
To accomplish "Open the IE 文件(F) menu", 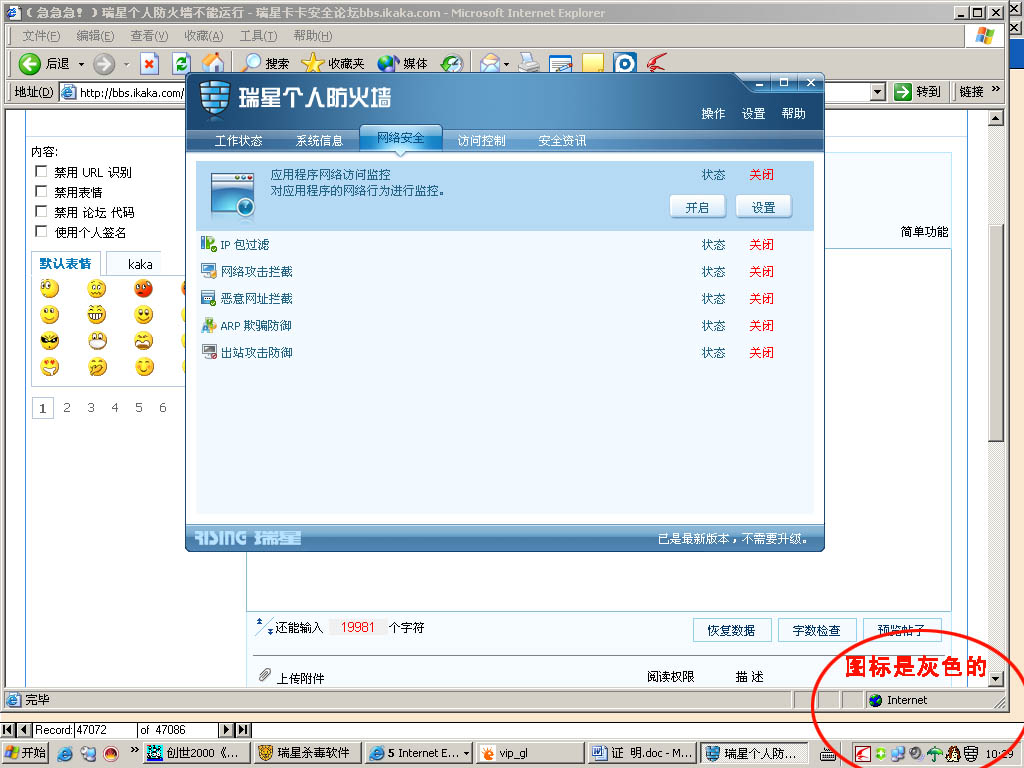I will (41, 36).
